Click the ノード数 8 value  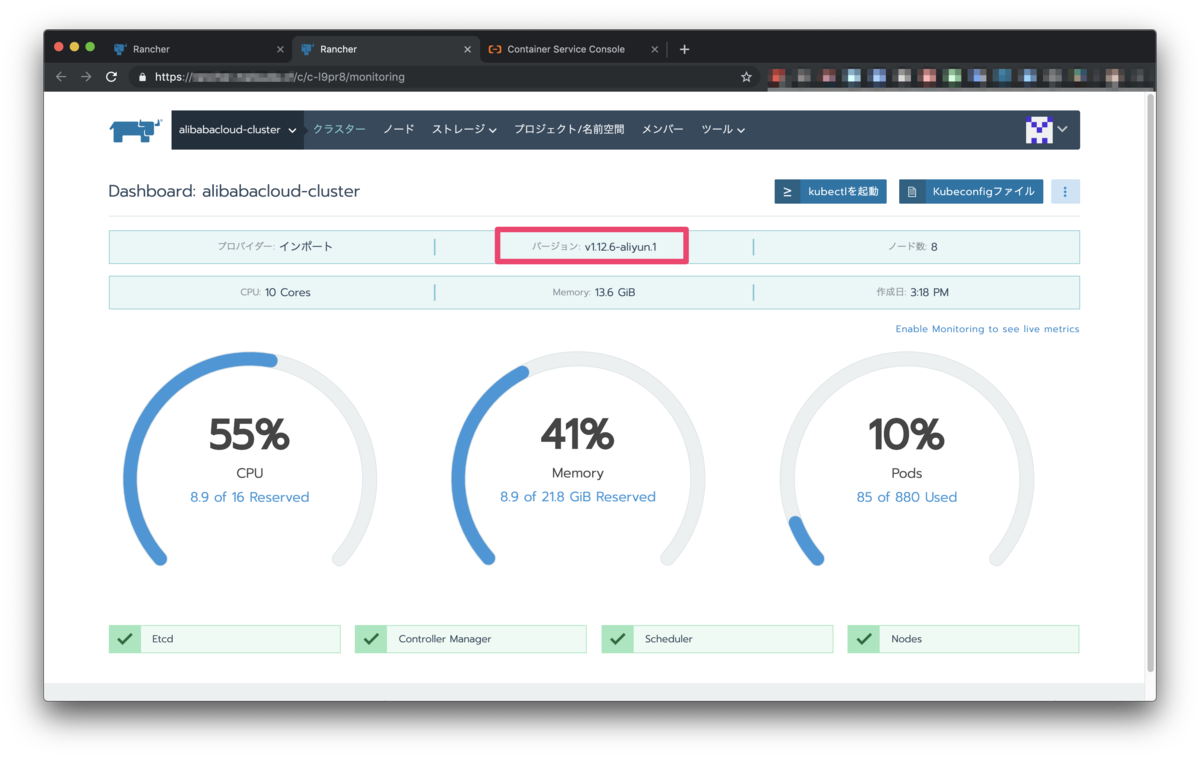coord(934,247)
